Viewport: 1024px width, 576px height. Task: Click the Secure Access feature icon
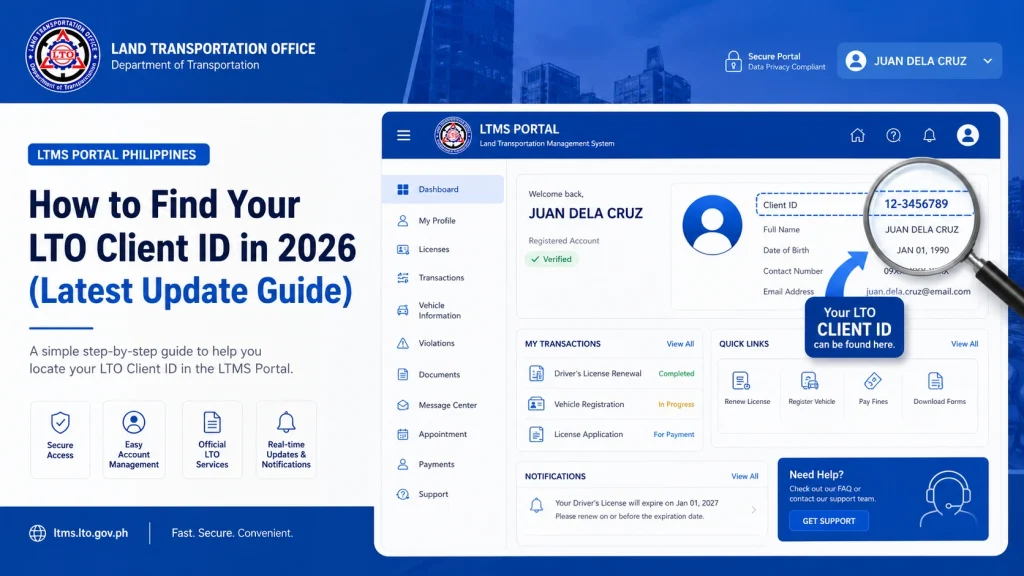[60, 423]
